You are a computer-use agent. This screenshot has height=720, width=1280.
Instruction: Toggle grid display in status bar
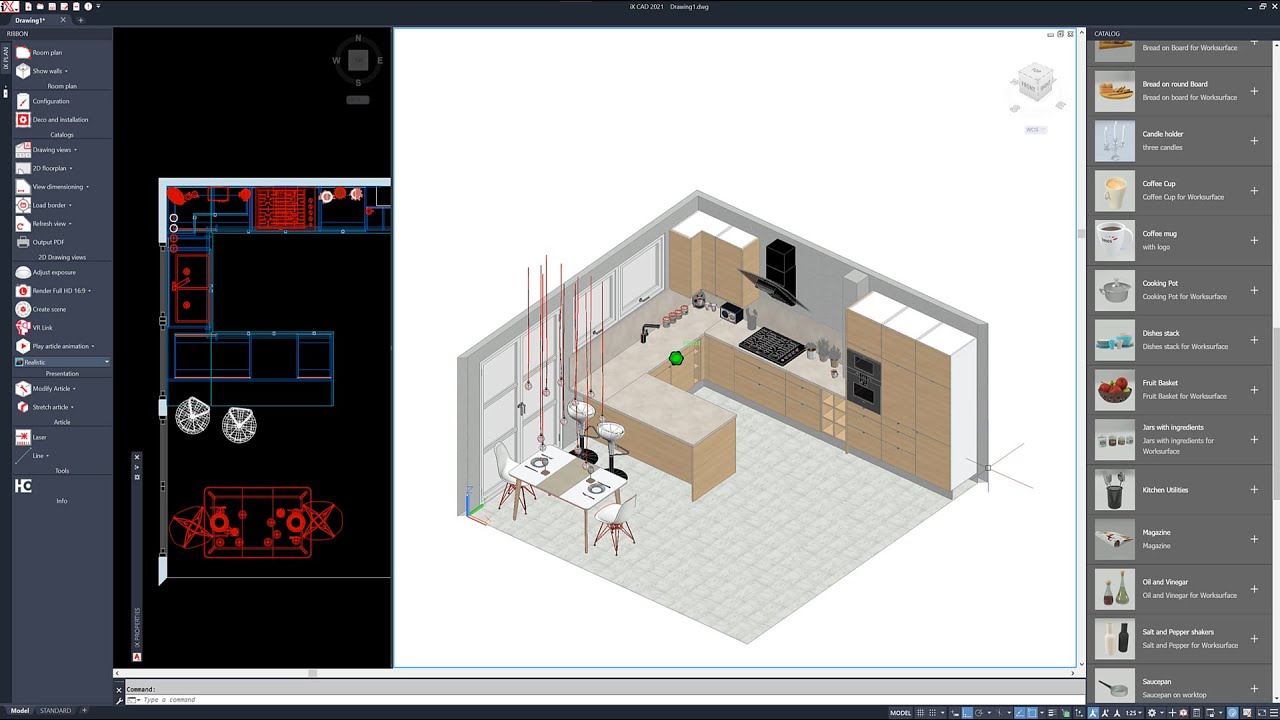pyautogui.click(x=919, y=713)
